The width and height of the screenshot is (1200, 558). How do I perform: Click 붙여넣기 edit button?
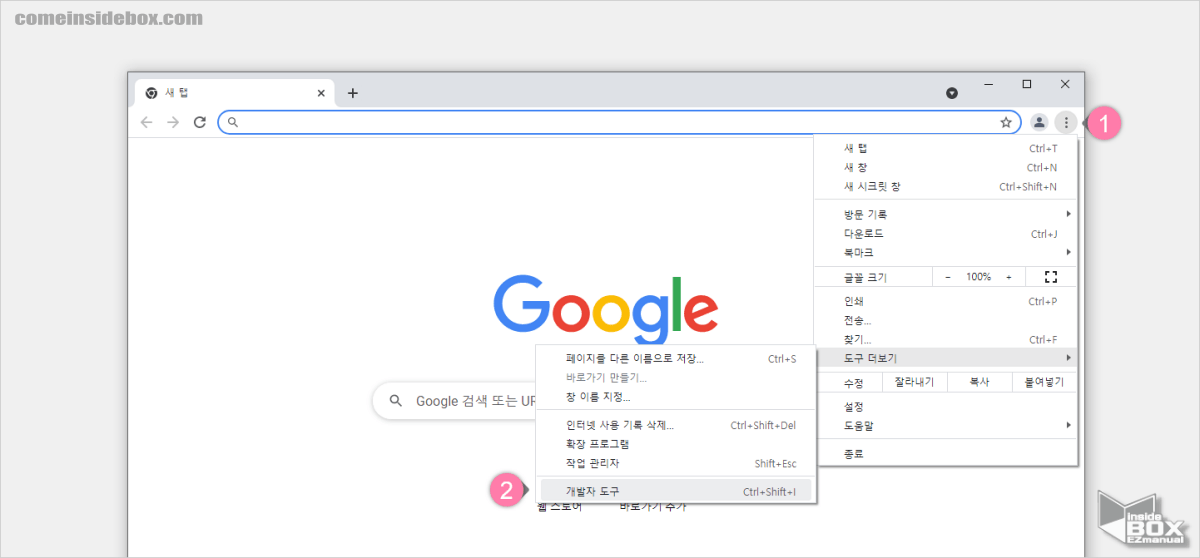click(x=1043, y=382)
